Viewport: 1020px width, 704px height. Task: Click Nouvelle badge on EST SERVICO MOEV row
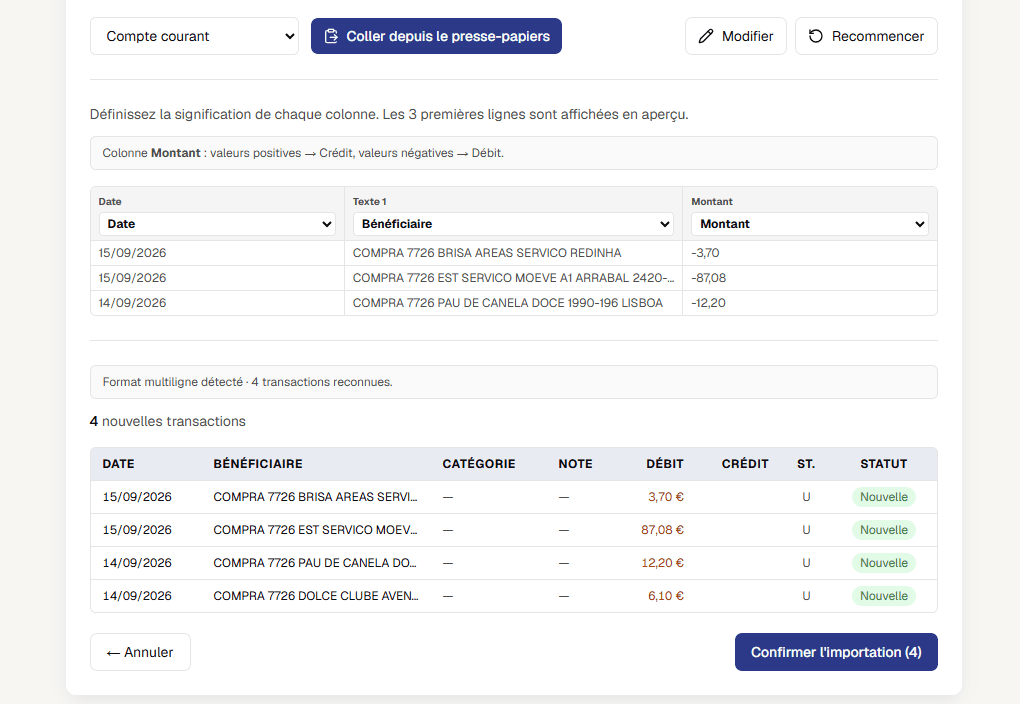883,530
